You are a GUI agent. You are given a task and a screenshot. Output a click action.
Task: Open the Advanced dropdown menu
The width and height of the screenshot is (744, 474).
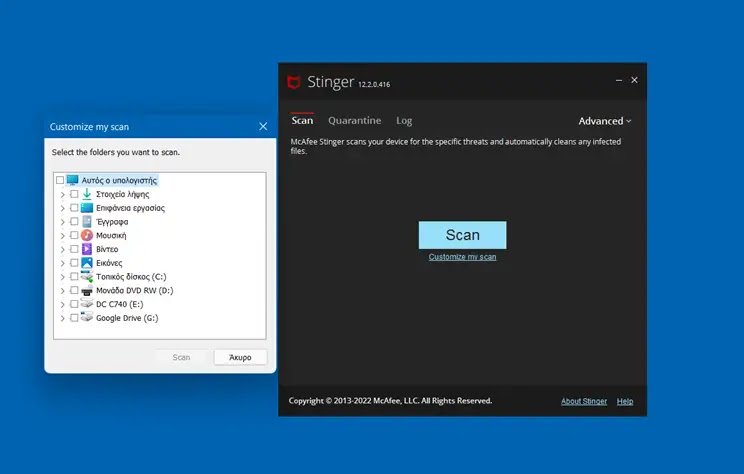[x=605, y=121]
